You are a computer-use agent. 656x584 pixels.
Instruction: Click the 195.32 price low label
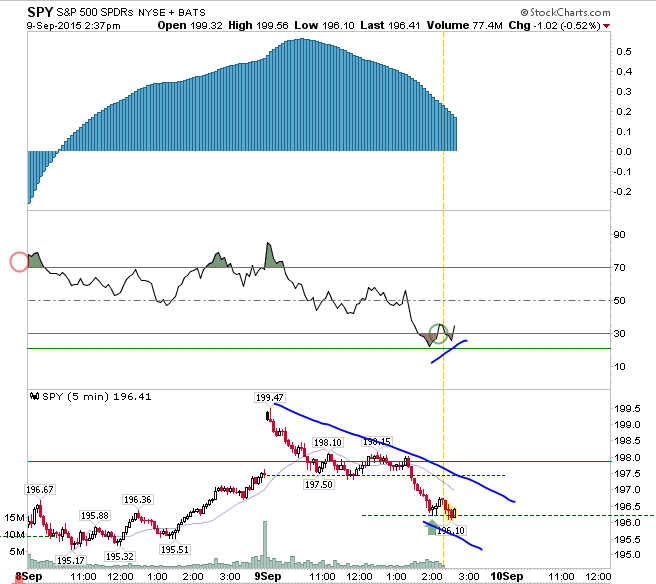120,556
